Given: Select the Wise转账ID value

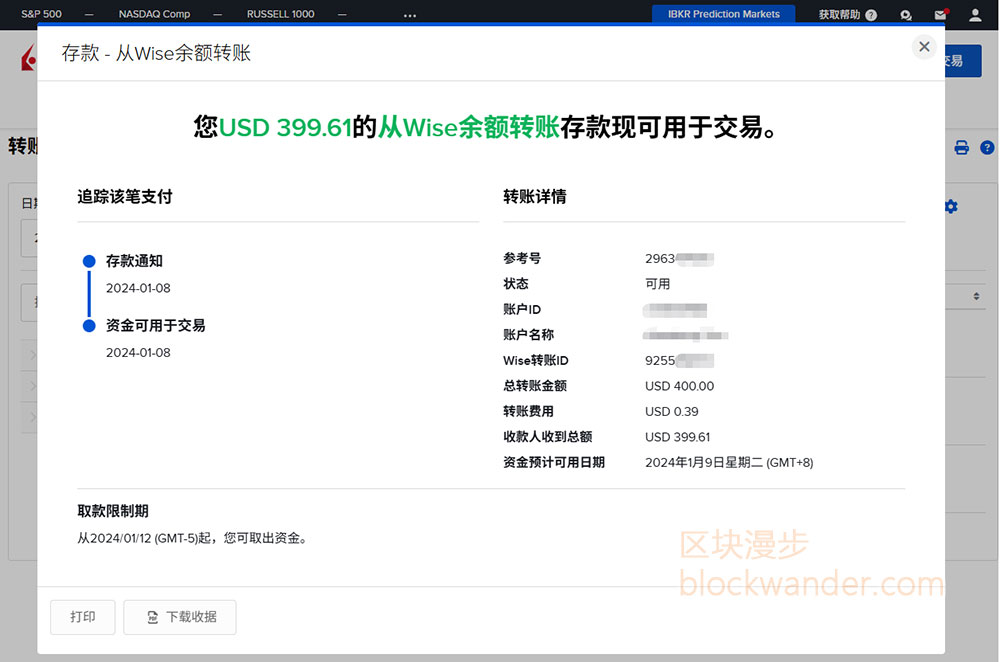Looking at the screenshot, I should [679, 360].
